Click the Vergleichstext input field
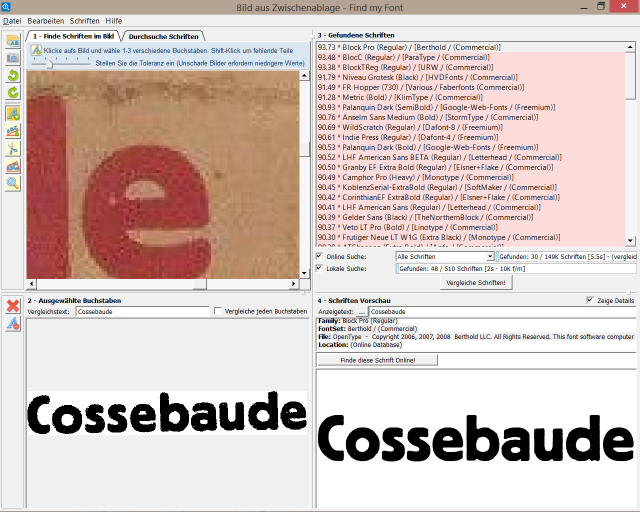Screen dimensions: 640x512 pyautogui.click(x=142, y=312)
